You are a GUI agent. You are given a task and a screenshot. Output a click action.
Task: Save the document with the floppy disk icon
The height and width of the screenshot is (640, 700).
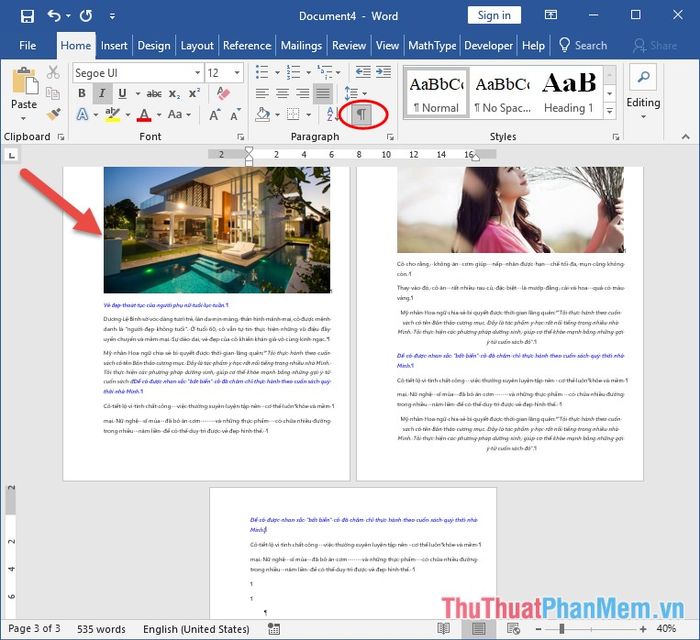click(27, 17)
